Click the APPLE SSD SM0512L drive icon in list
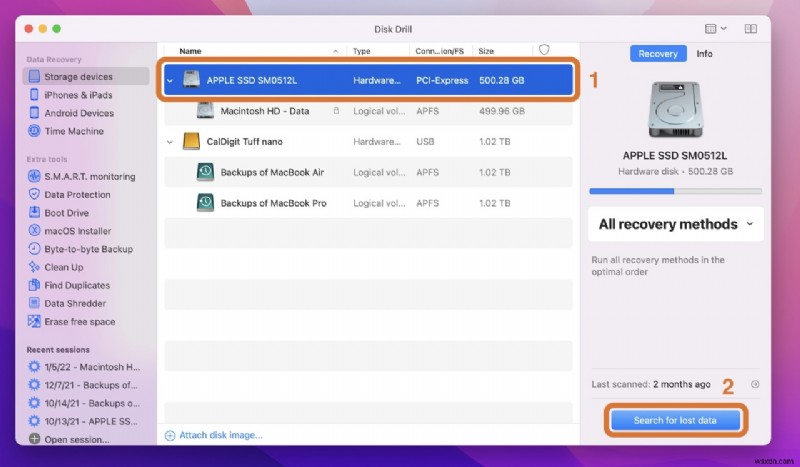This screenshot has height=467, width=800. click(191, 80)
